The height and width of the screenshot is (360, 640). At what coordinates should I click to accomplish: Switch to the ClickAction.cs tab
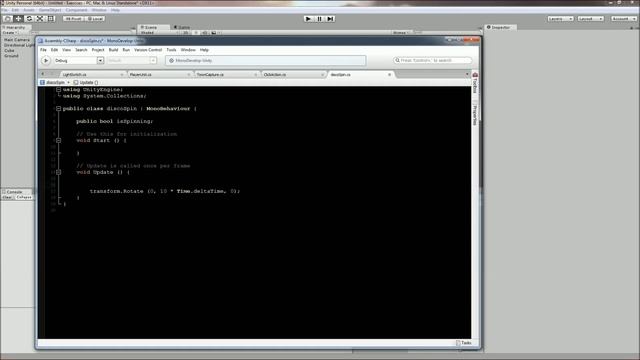[x=293, y=75]
